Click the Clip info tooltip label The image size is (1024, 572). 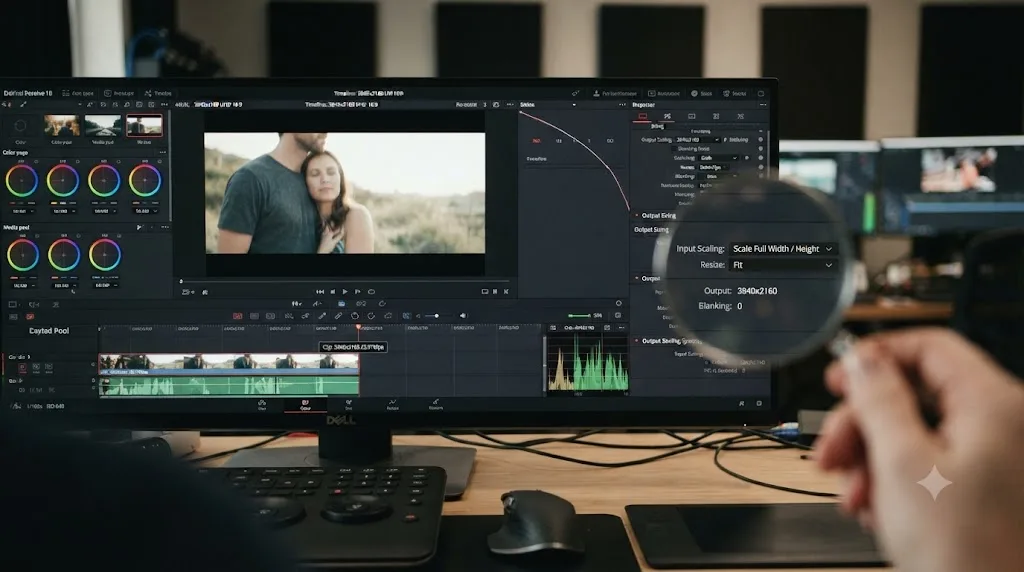(353, 347)
